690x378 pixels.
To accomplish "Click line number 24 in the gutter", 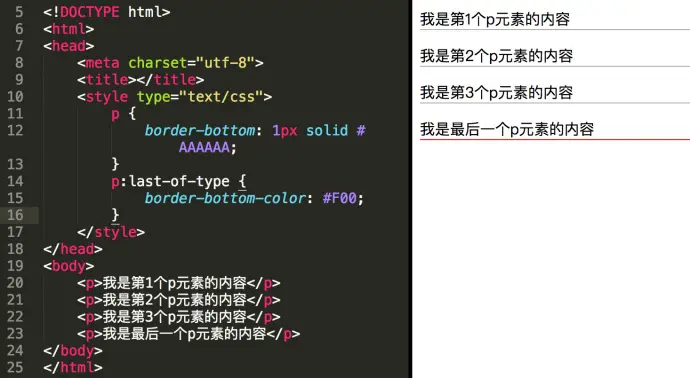I will click(x=15, y=351).
